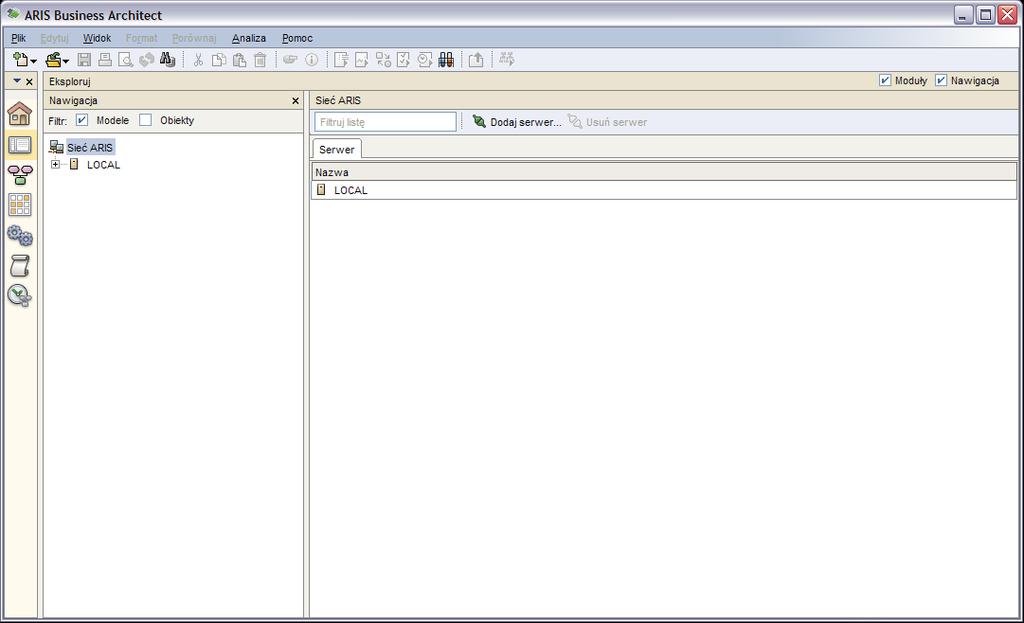Click the checklist page toolbar icon
This screenshot has height=623, width=1024.
[x=404, y=60]
